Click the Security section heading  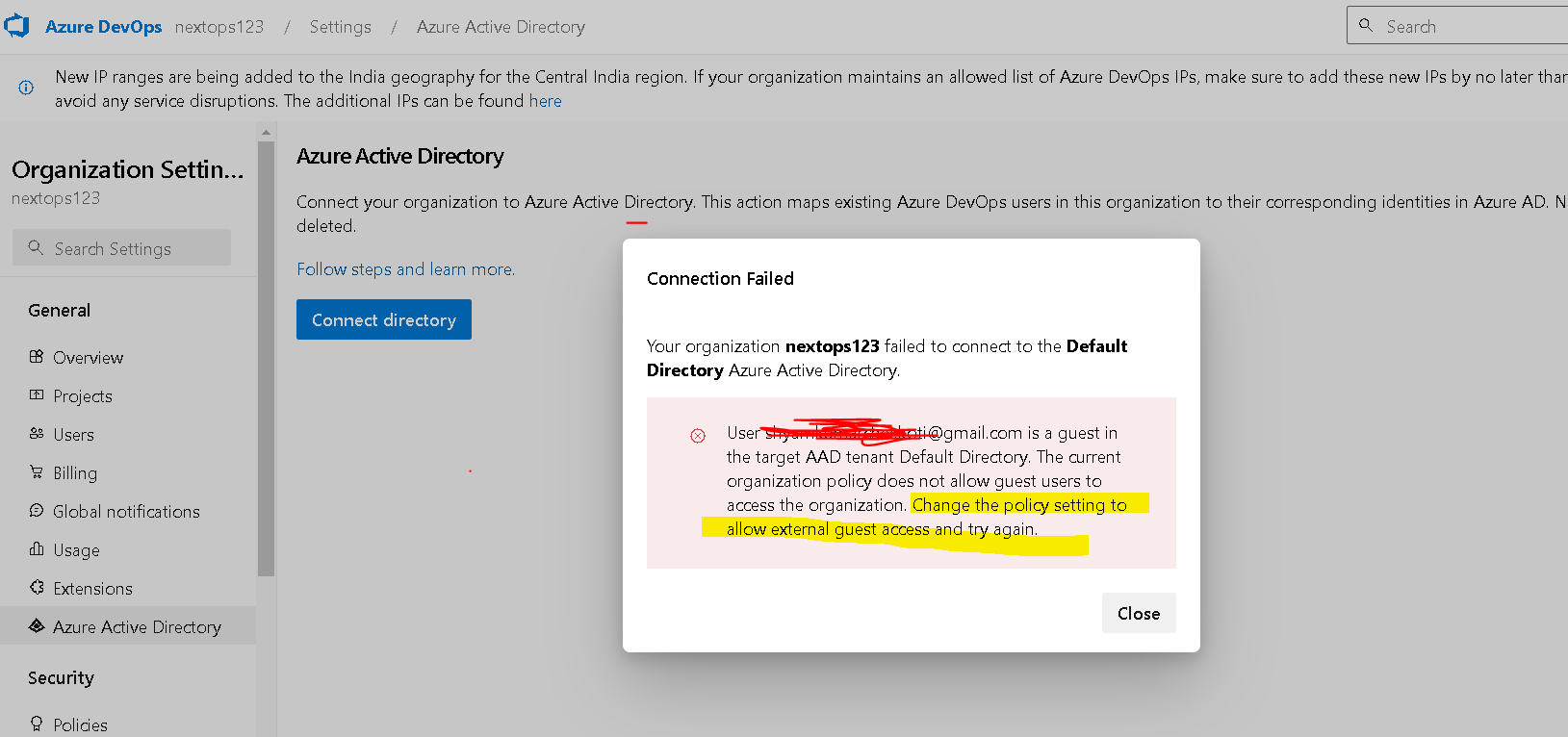click(61, 678)
